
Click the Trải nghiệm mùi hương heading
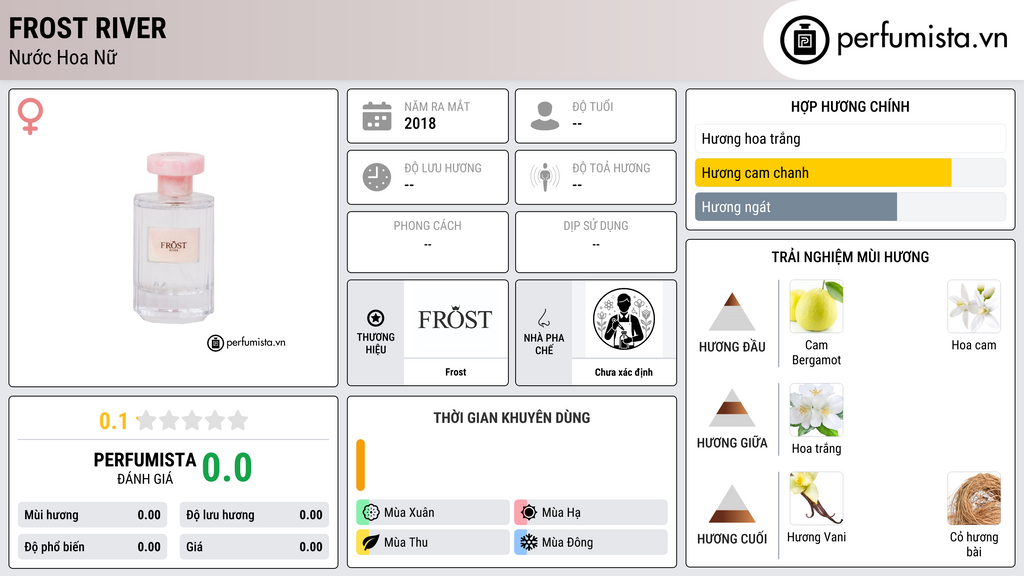[850, 257]
